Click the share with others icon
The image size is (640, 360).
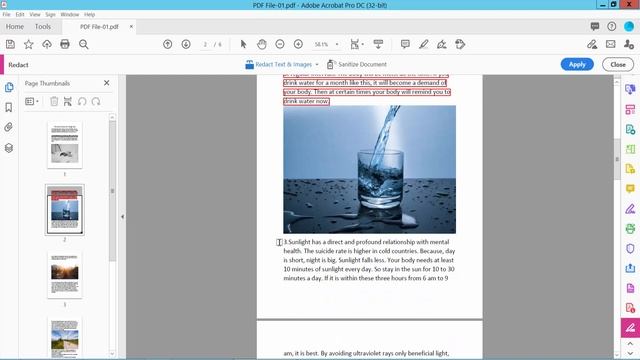coord(629,44)
